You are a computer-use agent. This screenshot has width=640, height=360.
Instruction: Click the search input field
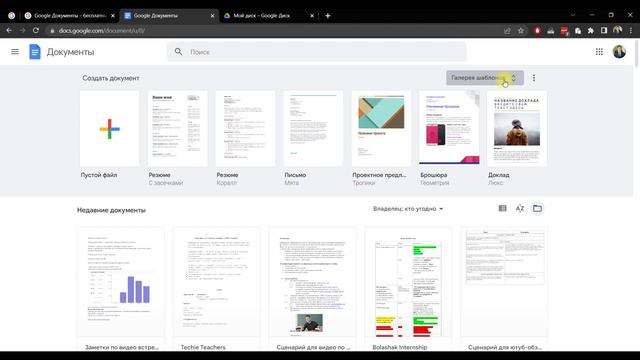point(316,52)
